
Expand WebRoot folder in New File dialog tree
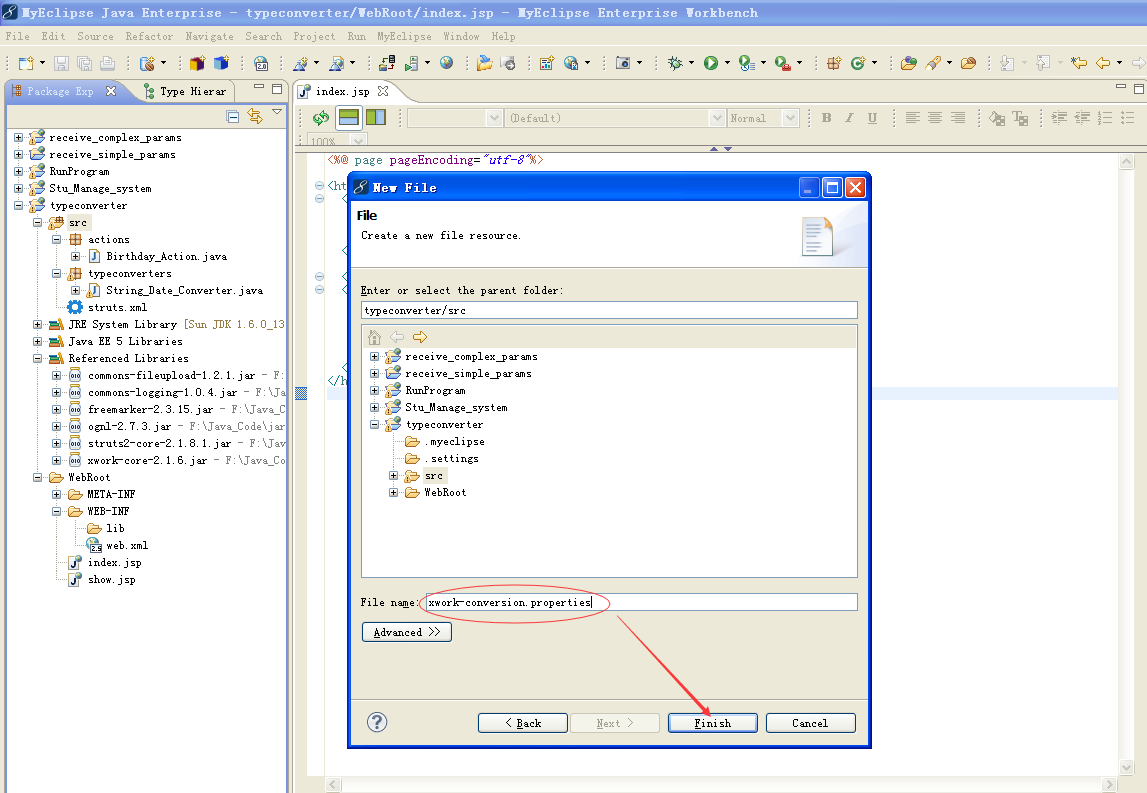pyautogui.click(x=394, y=492)
